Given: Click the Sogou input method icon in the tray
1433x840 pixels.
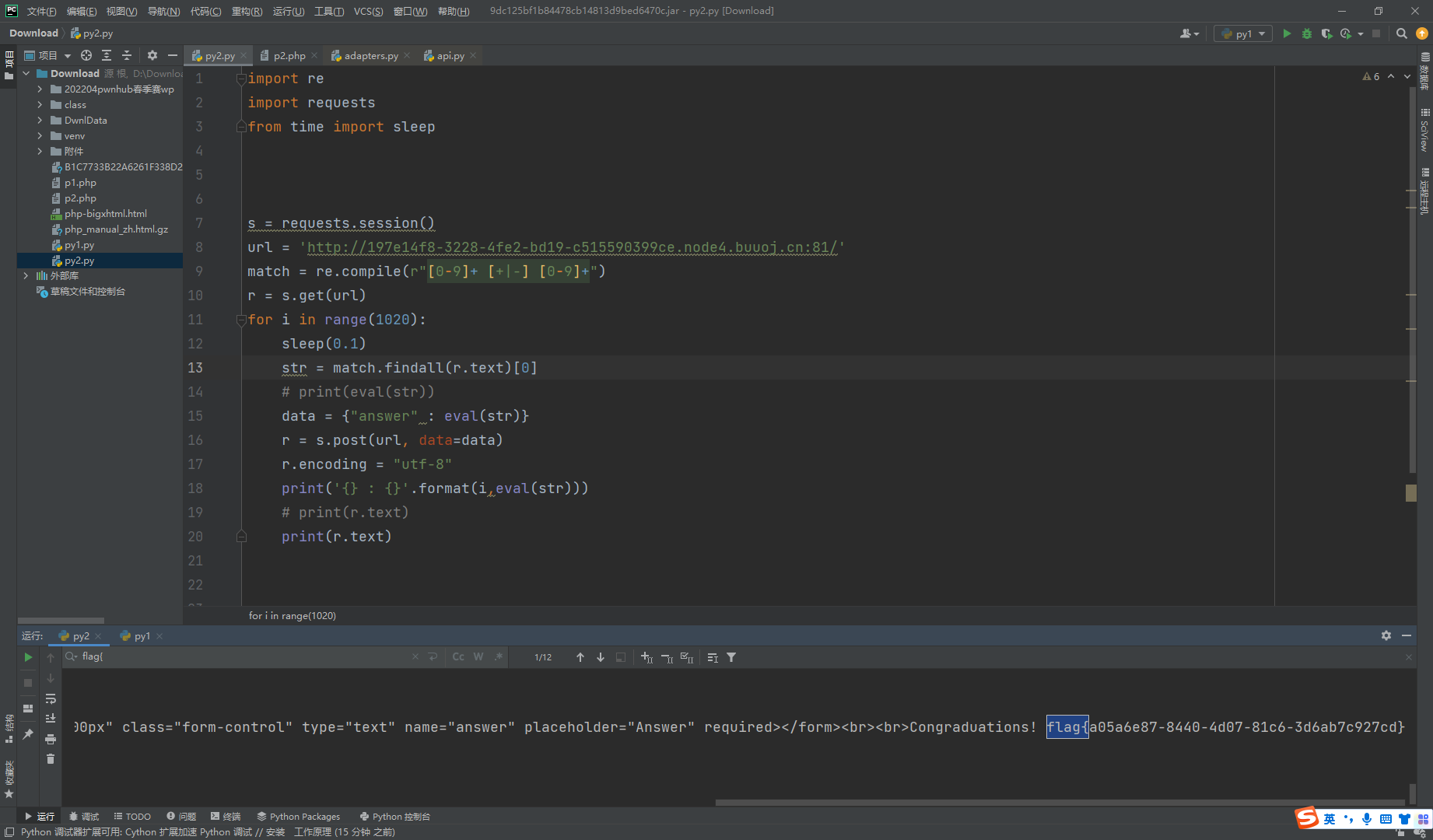Looking at the screenshot, I should tap(1307, 817).
